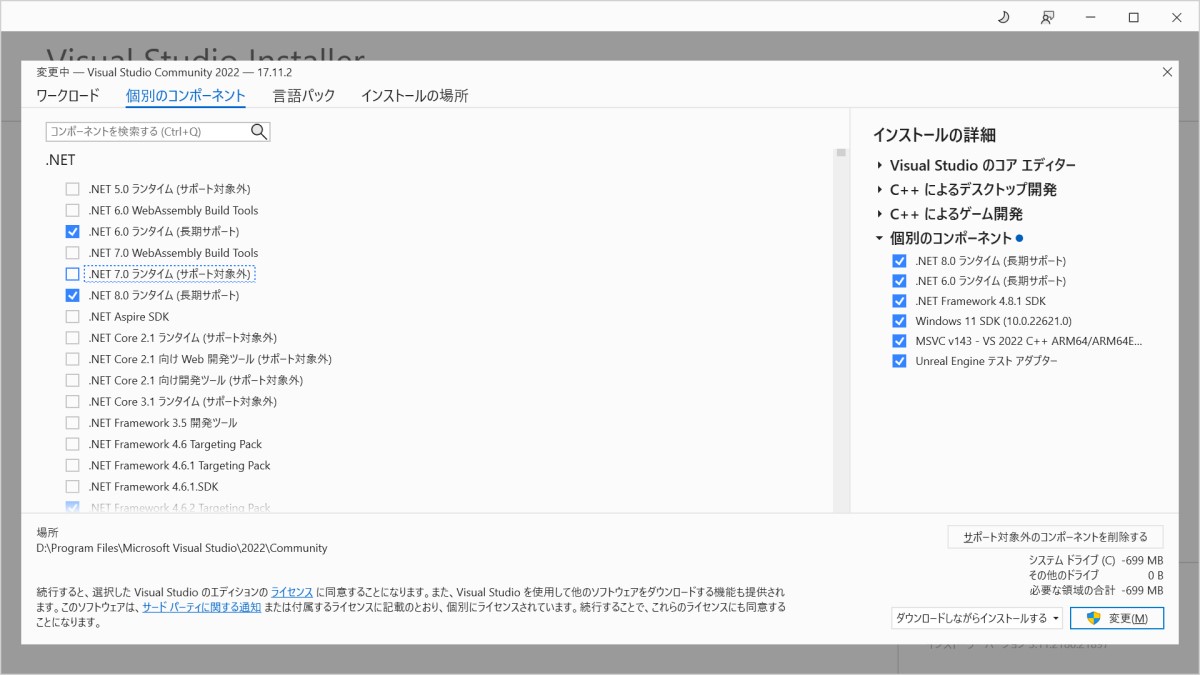This screenshot has width=1200, height=675.
Task: Click the .NET category heading in the list
Action: [x=60, y=160]
